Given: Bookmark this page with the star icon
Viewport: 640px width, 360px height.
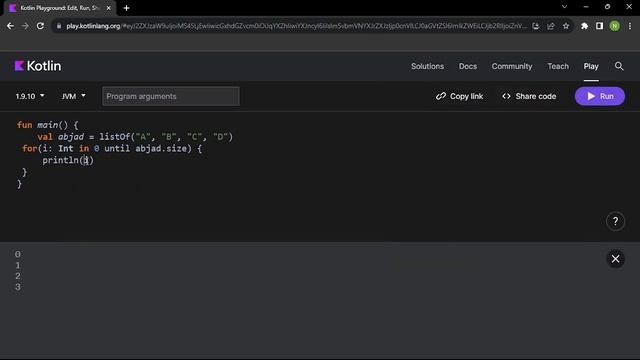Looking at the screenshot, I should [x=566, y=26].
